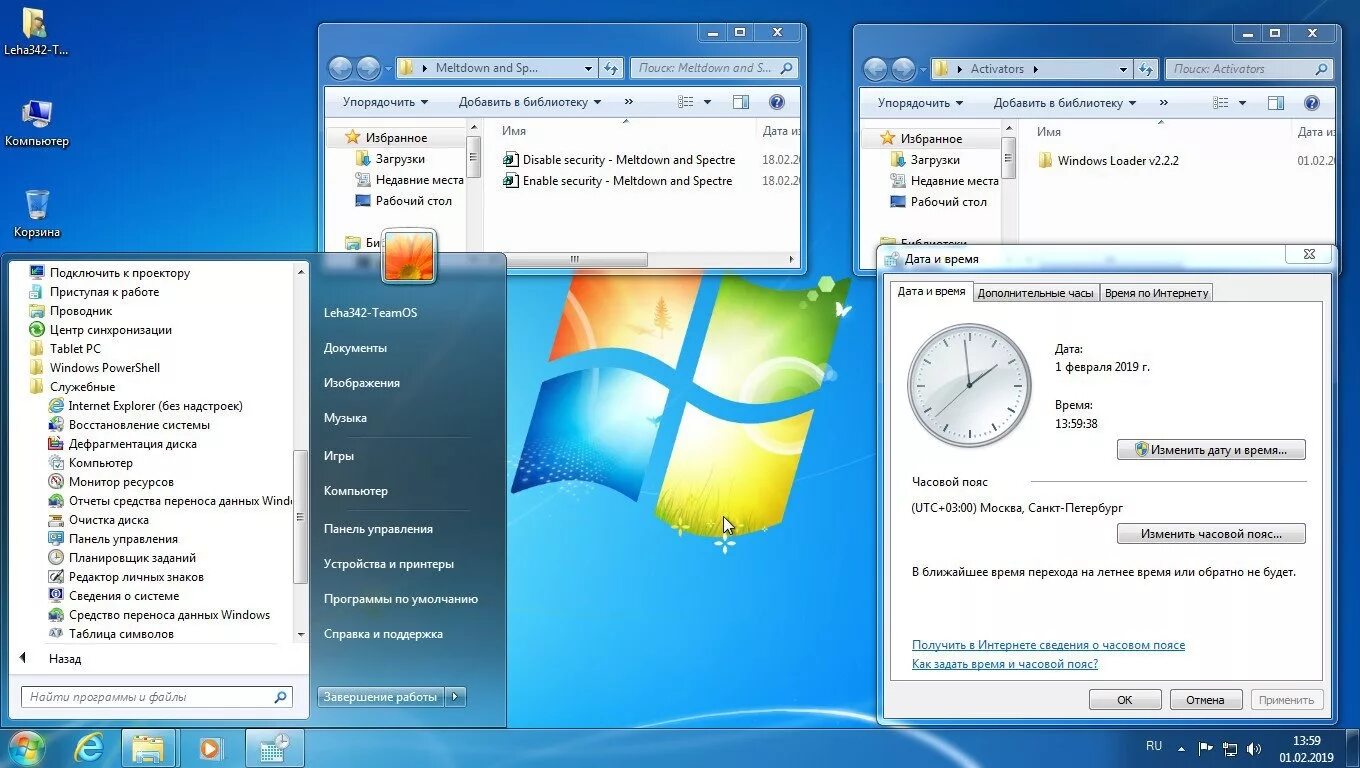This screenshot has width=1360, height=768.
Task: Open help in Activators window
Action: point(1312,103)
